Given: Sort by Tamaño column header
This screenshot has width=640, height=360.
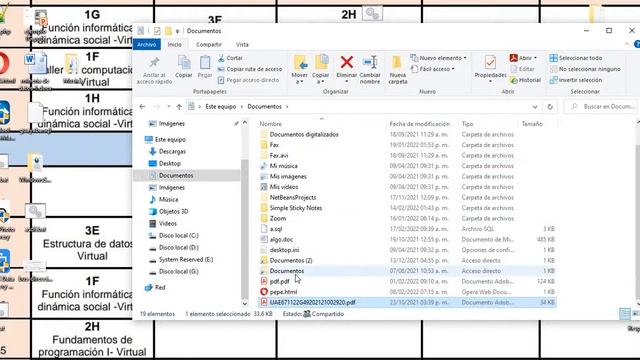Looking at the screenshot, I should point(532,124).
